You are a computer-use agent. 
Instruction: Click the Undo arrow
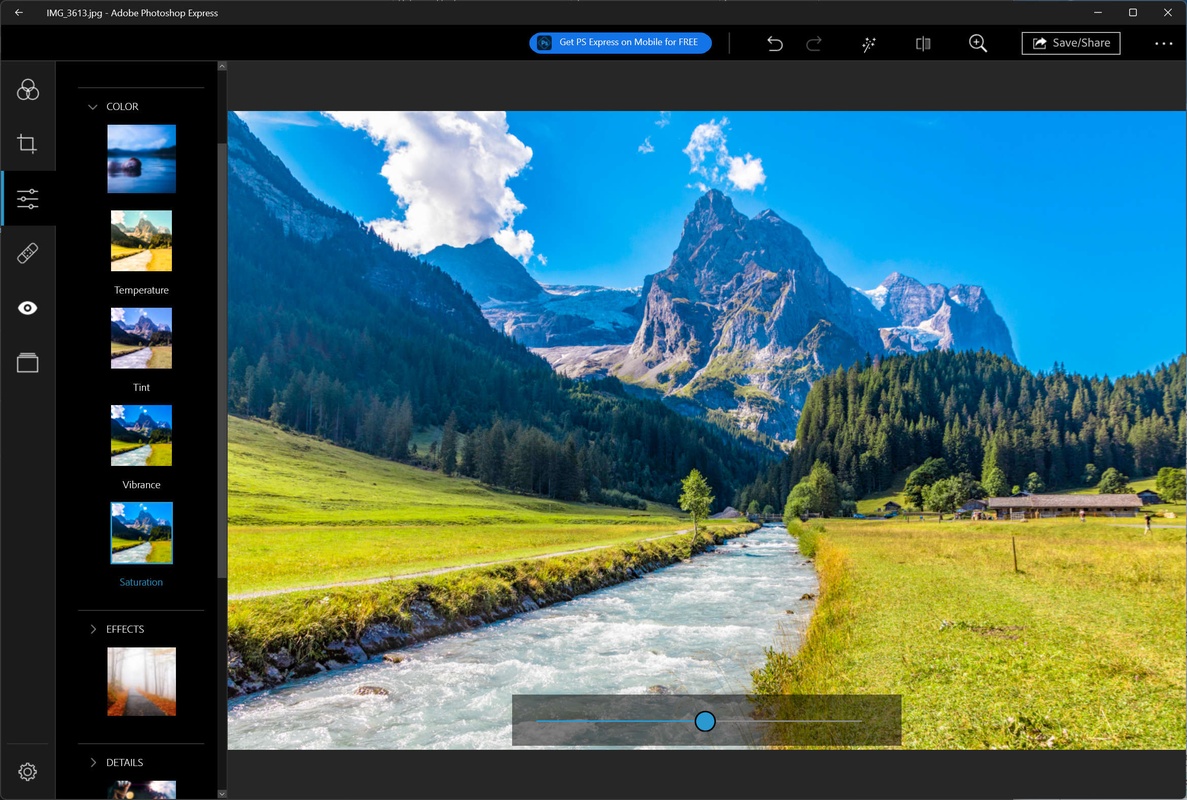click(774, 44)
